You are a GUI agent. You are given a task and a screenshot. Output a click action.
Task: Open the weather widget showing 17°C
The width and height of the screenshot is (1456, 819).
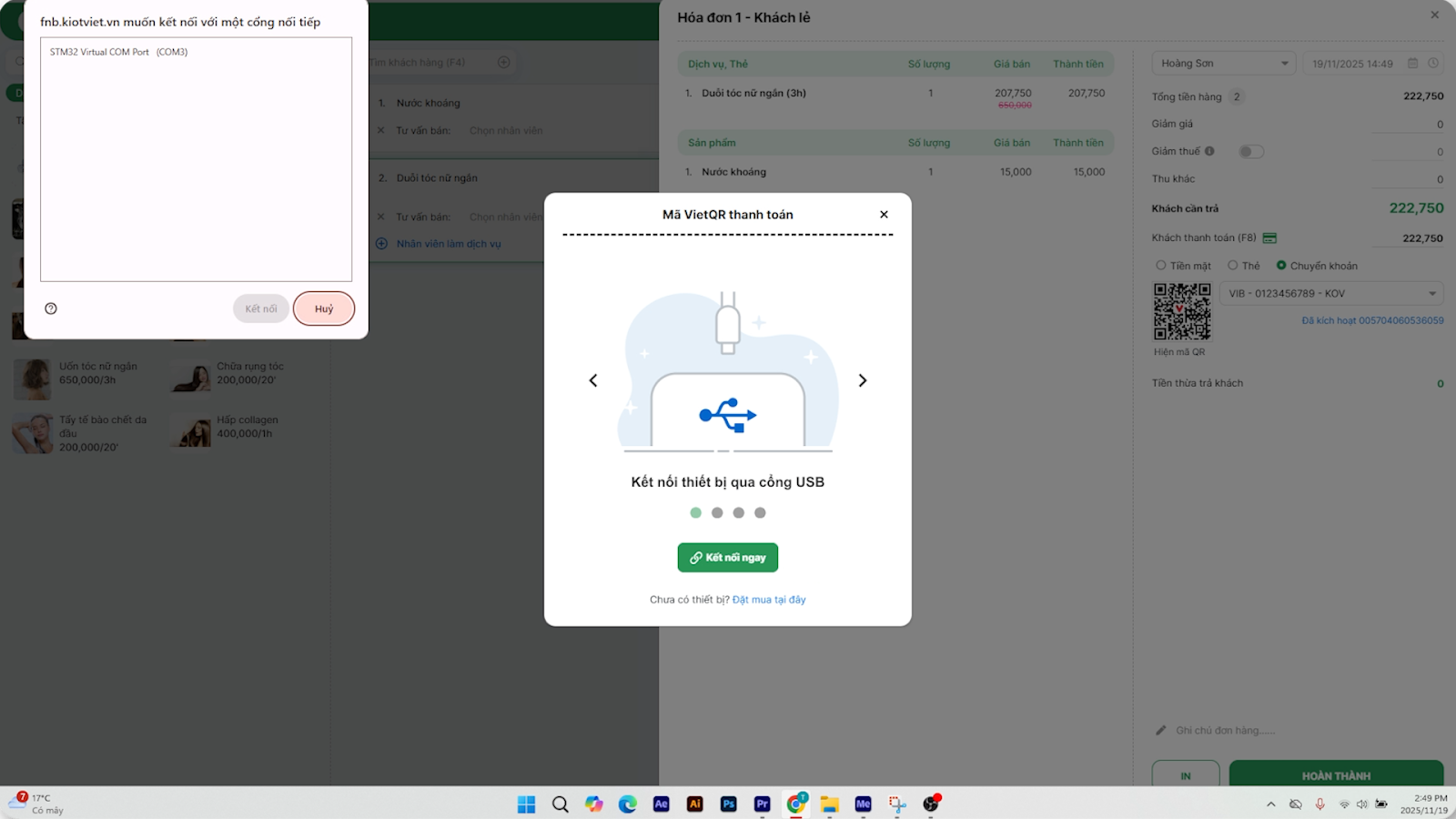(36, 804)
